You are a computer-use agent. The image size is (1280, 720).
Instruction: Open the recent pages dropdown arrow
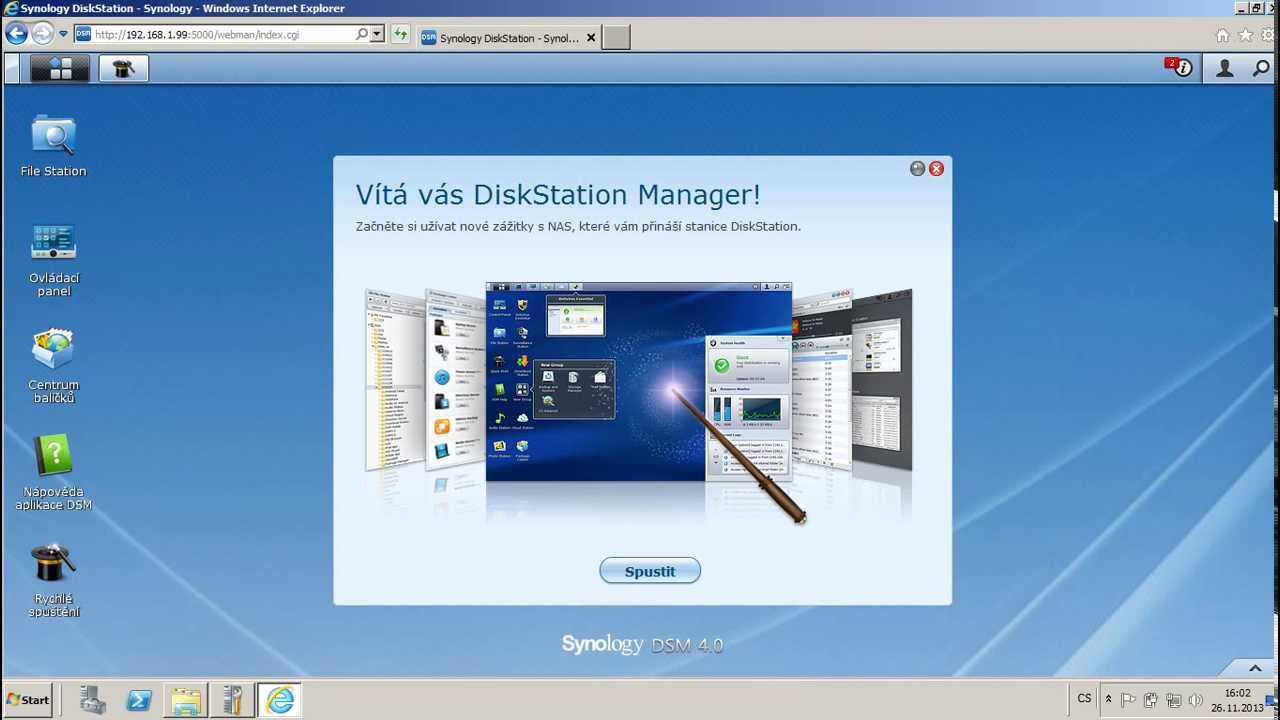coord(63,34)
